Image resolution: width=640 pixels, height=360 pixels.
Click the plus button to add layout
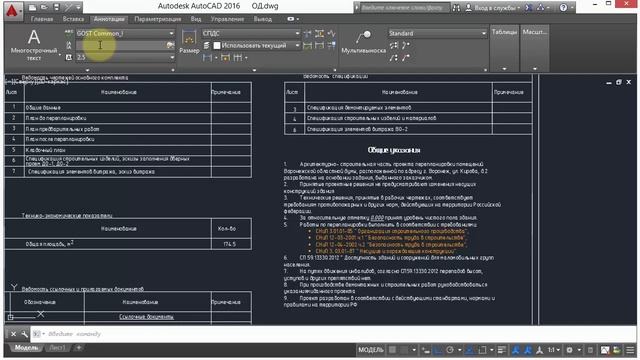click(78, 348)
